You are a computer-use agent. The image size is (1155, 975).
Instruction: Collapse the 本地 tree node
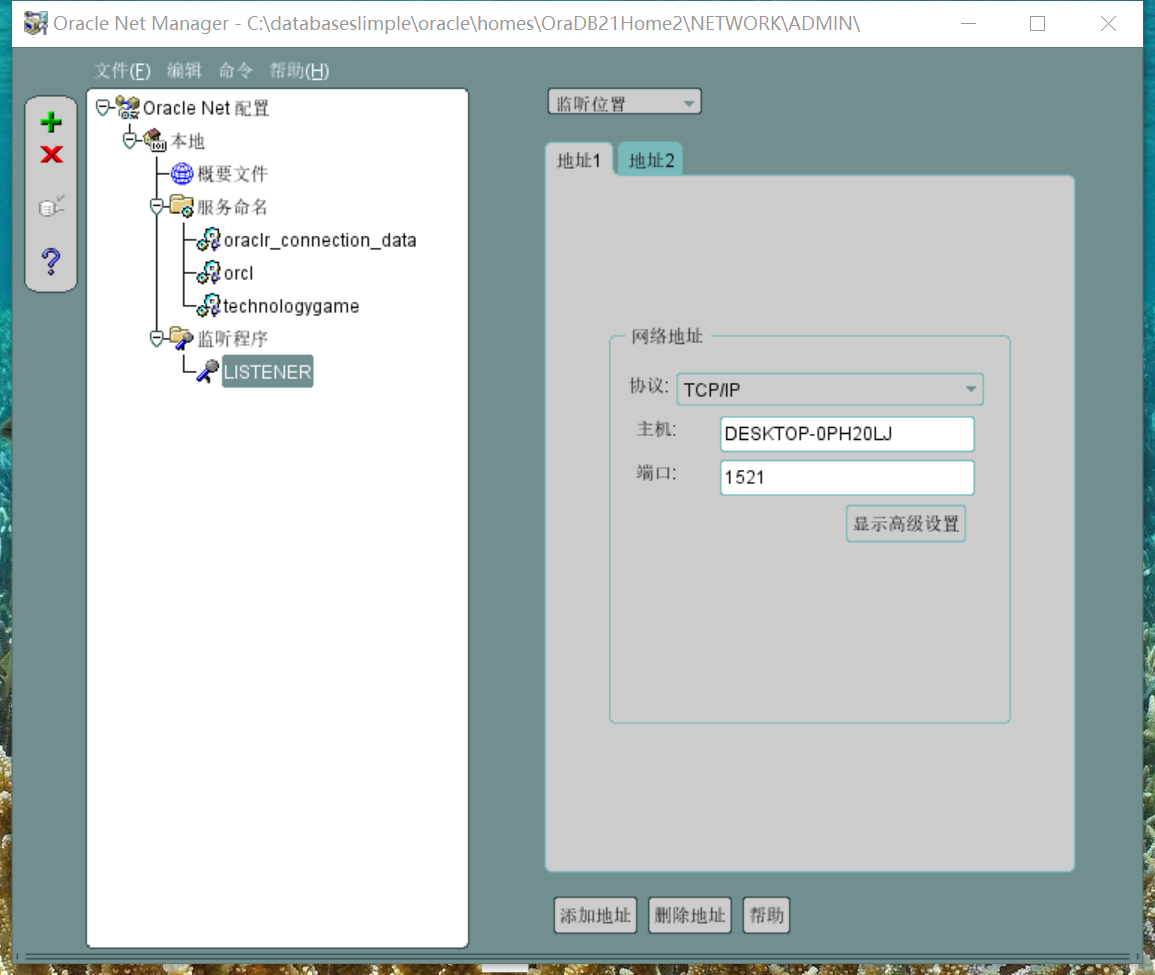130,140
